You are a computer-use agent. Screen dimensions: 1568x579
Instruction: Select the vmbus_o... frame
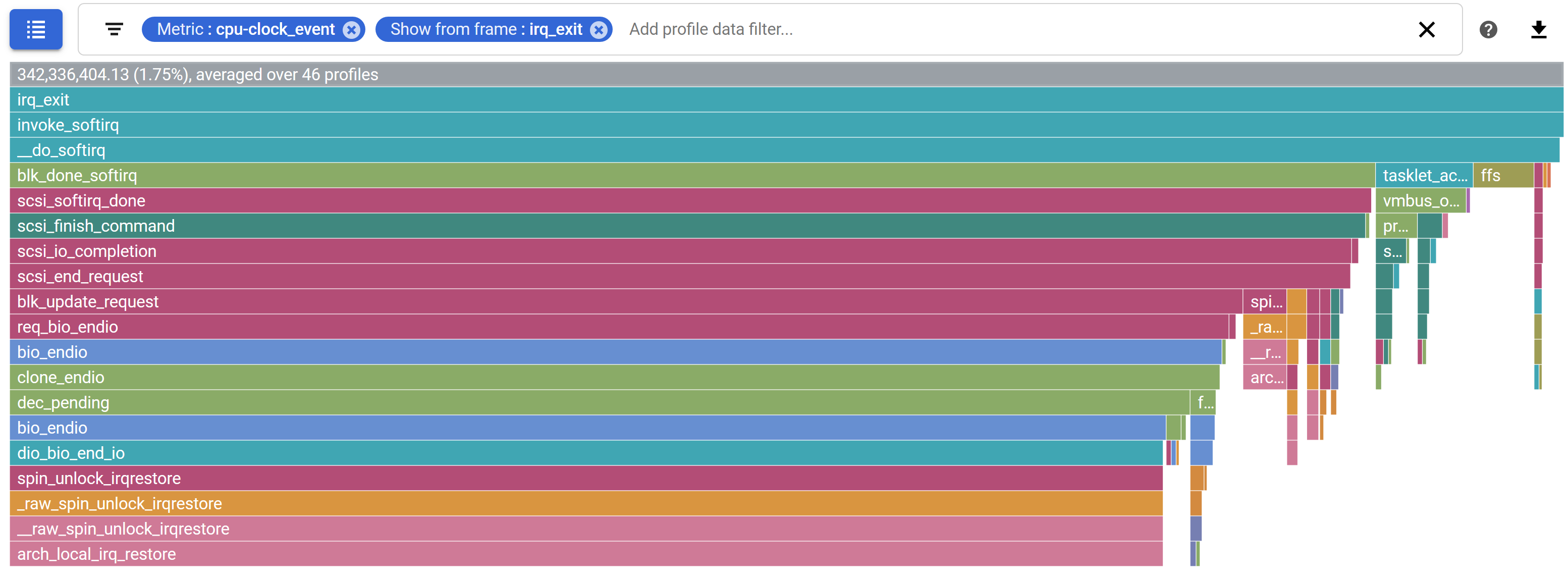pyautogui.click(x=1420, y=201)
